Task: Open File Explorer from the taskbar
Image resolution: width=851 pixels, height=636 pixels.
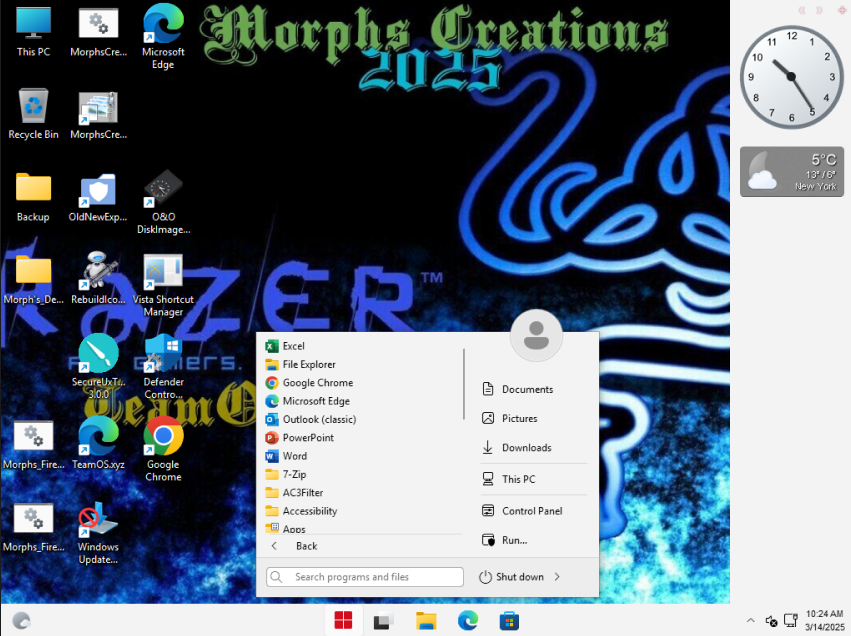Action: (x=426, y=620)
